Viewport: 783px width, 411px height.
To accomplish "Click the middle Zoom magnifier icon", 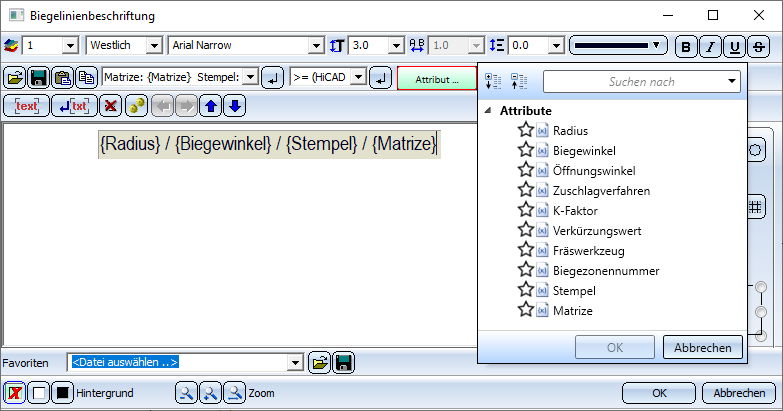I will (210, 393).
